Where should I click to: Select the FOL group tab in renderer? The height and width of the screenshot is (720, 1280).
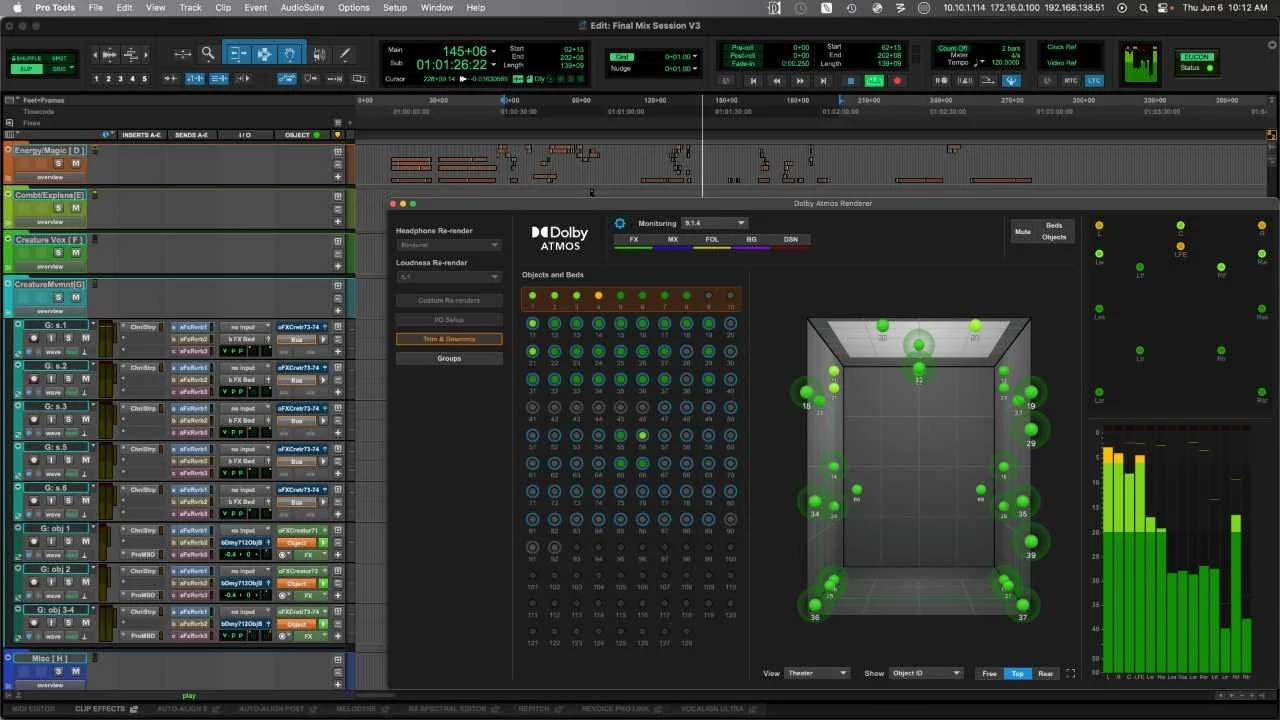pyautogui.click(x=712, y=240)
